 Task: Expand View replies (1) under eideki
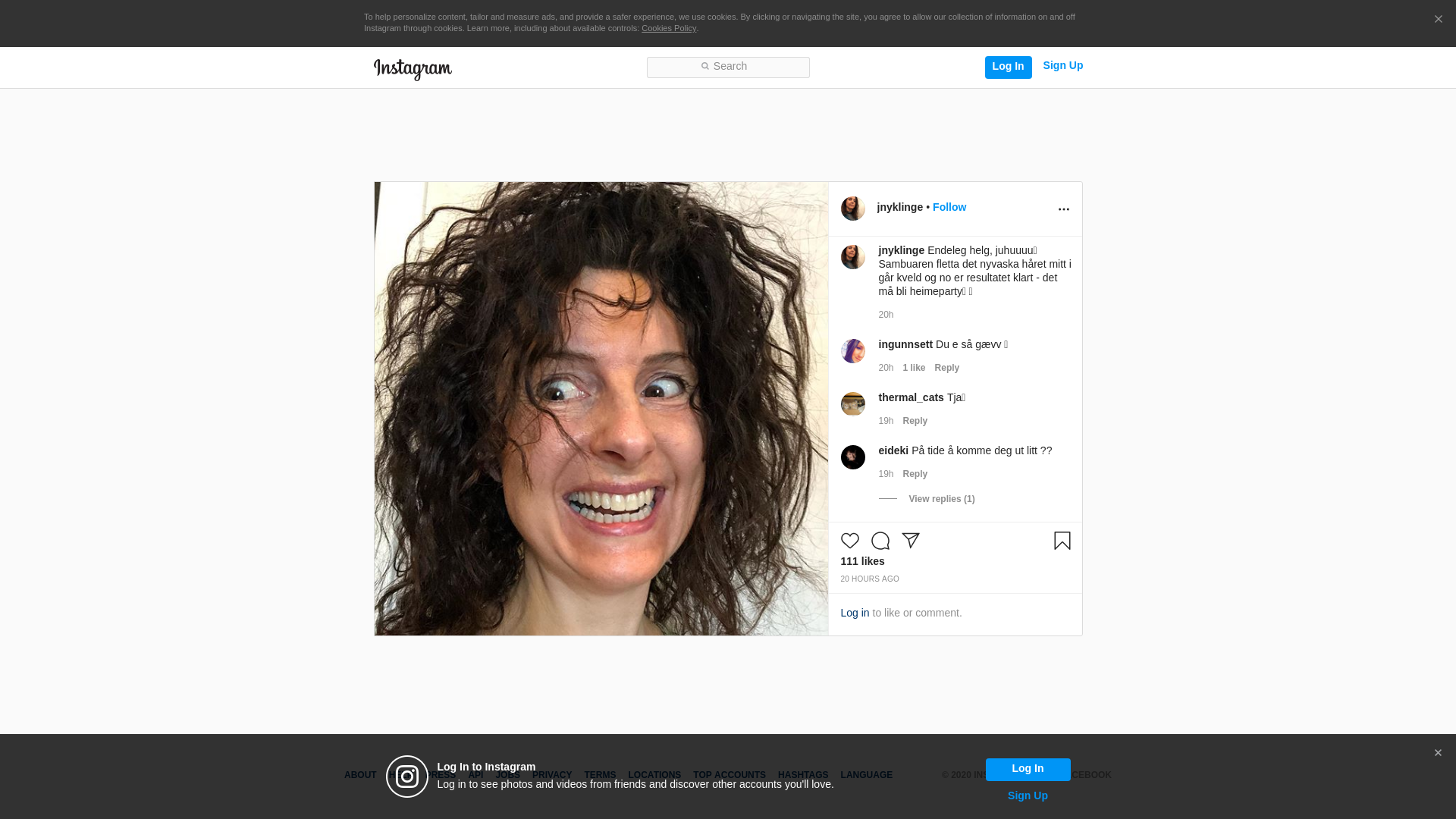coord(941,499)
